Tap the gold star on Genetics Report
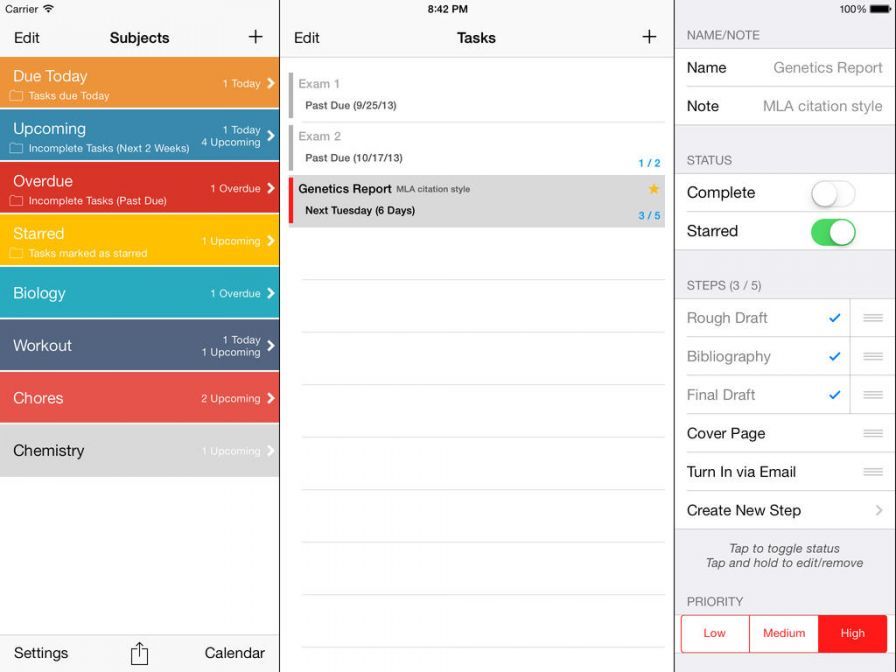The height and width of the screenshot is (672, 896). point(654,189)
